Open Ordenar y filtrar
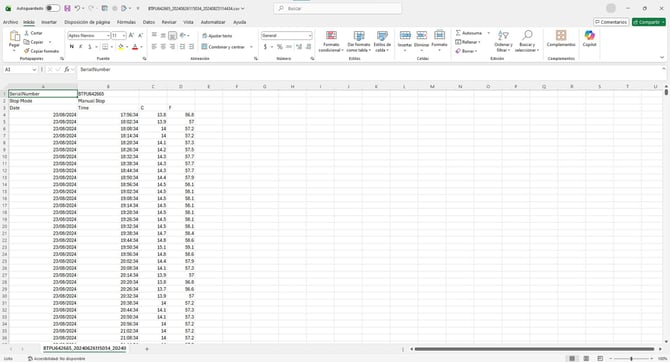670x362 pixels. [503, 41]
